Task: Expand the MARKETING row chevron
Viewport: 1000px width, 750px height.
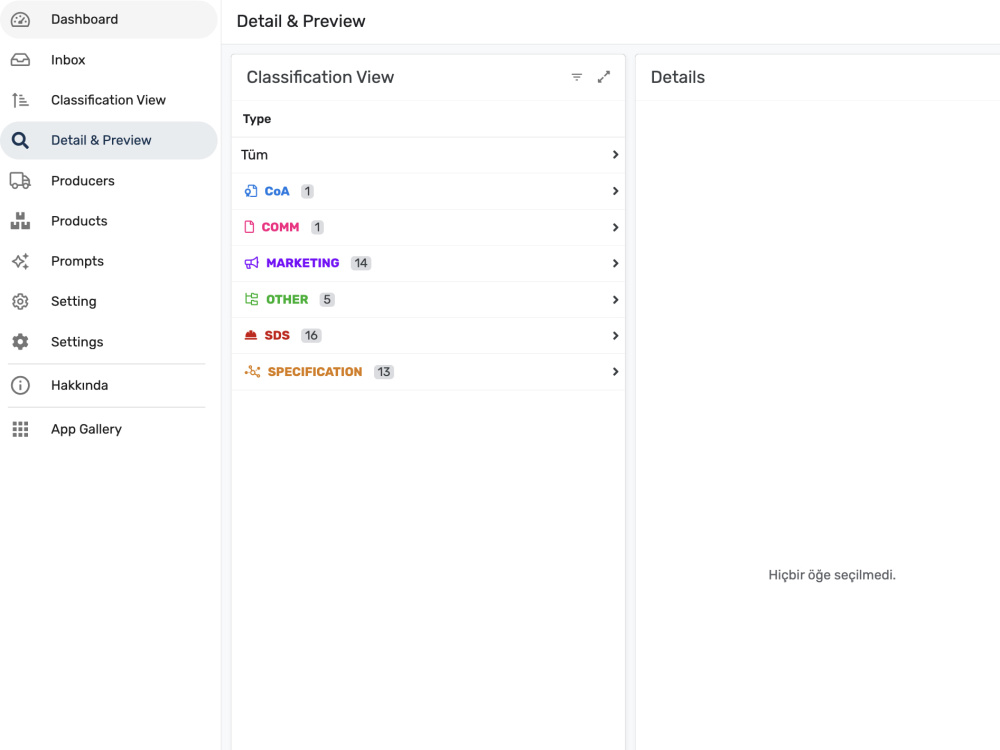Action: tap(615, 263)
